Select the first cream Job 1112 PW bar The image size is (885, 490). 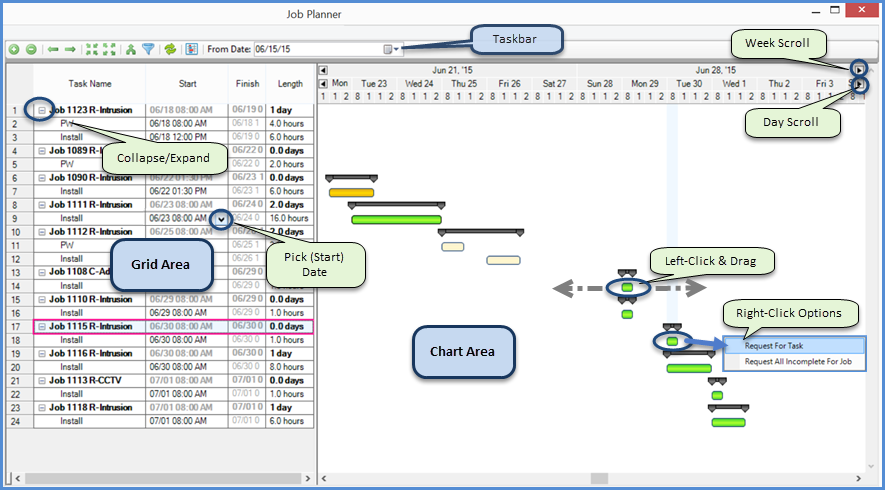[453, 247]
